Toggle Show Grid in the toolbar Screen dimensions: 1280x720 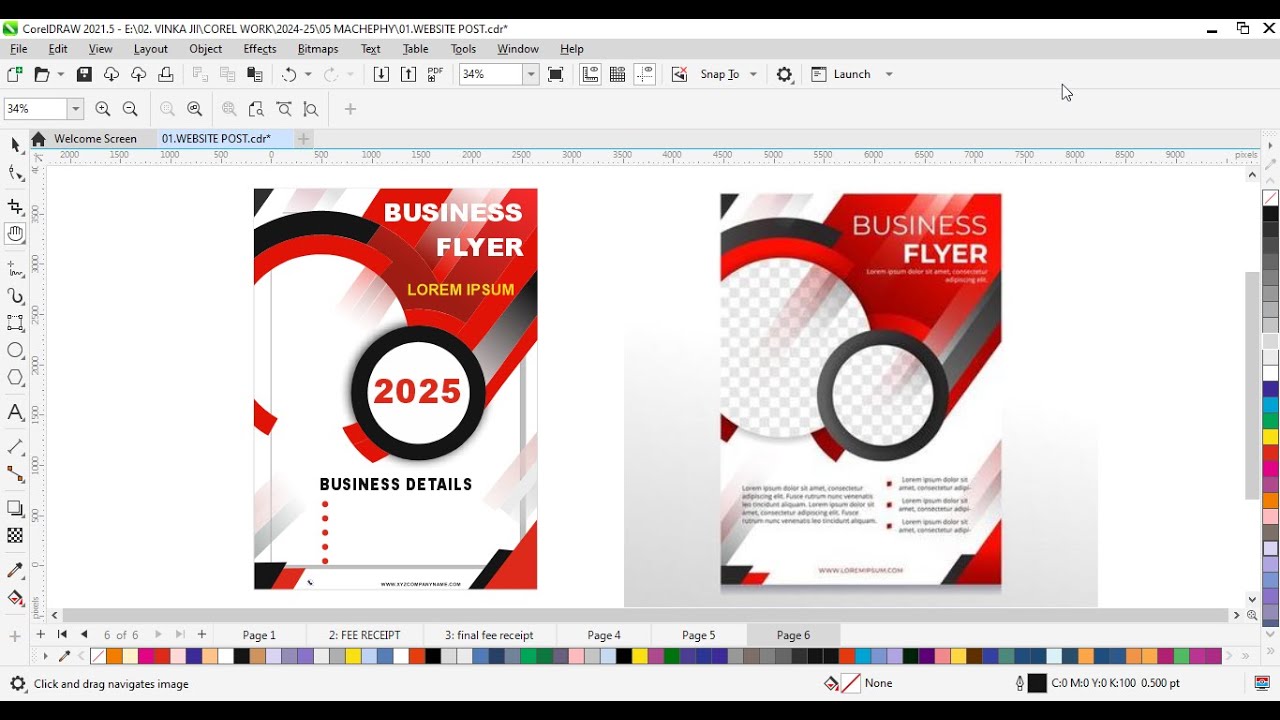tap(618, 74)
